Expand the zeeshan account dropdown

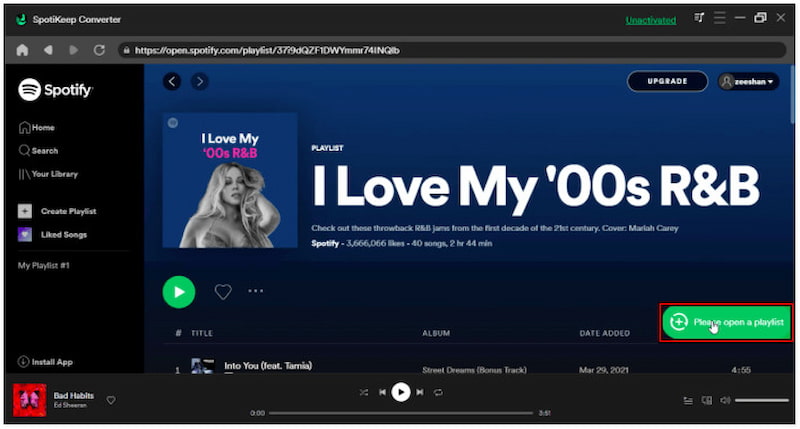pos(748,81)
